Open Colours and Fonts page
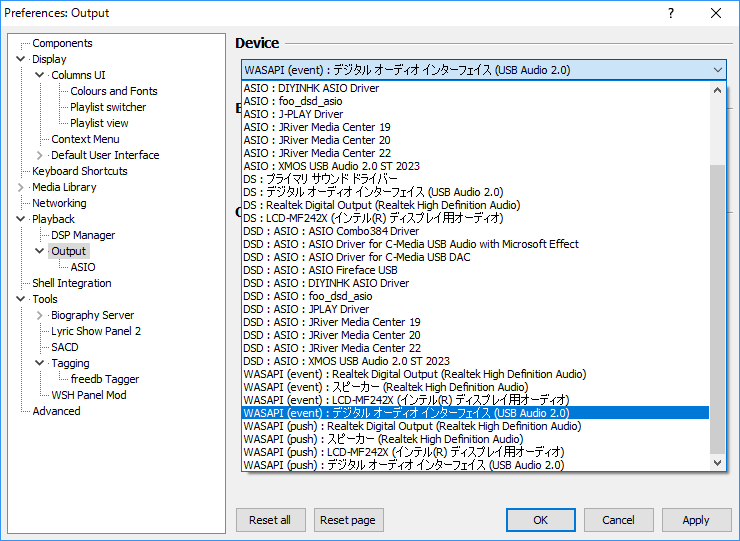The width and height of the screenshot is (740, 541). click(x=114, y=91)
